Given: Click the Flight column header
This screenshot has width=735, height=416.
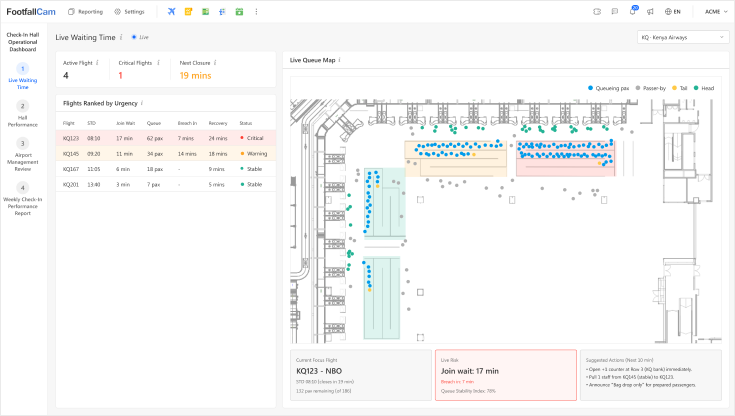Looking at the screenshot, I should (x=69, y=123).
